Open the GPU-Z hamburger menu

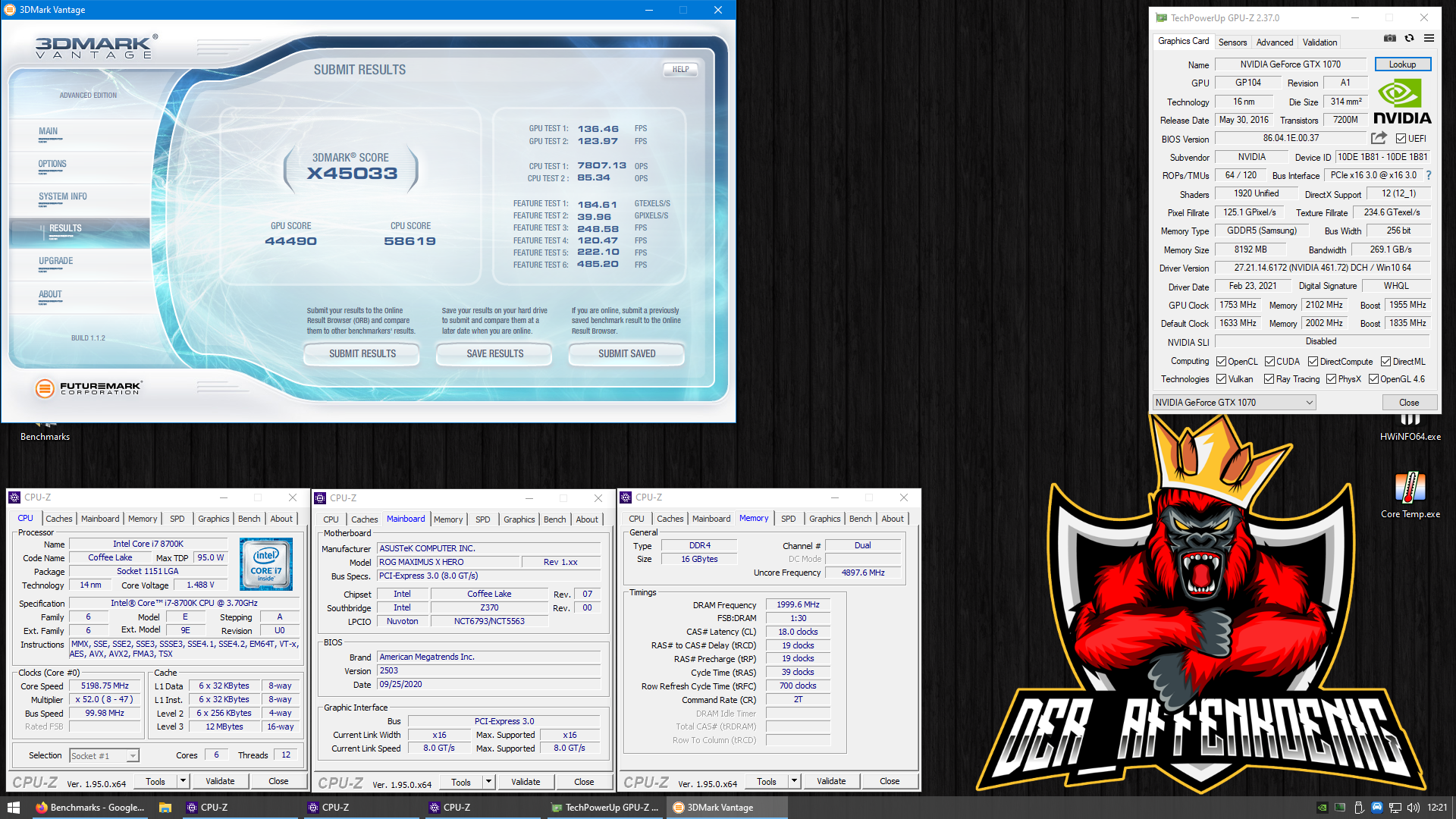pos(1429,38)
